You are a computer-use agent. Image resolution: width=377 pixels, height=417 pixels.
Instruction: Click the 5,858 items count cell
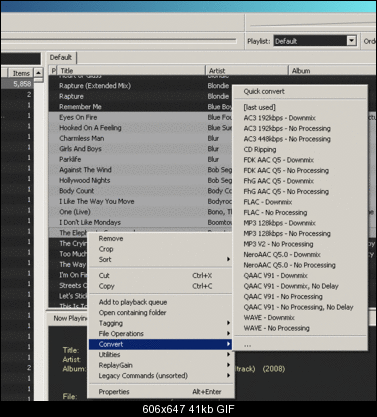pyautogui.click(x=17, y=84)
